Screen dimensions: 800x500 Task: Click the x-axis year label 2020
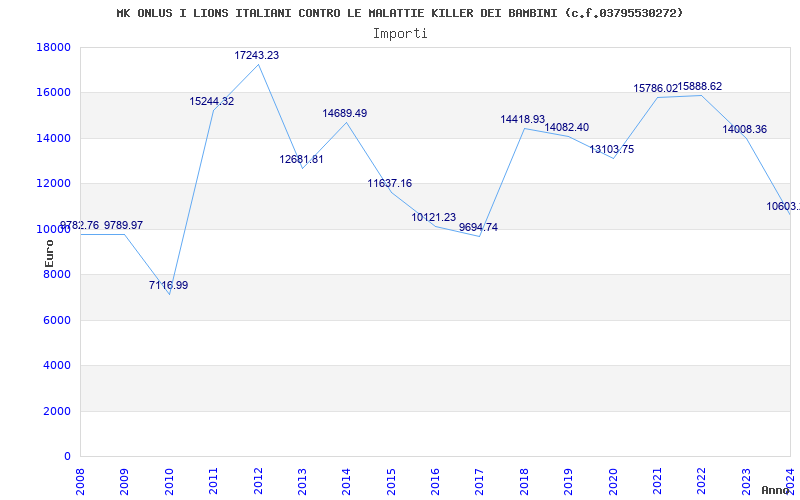coord(613,481)
